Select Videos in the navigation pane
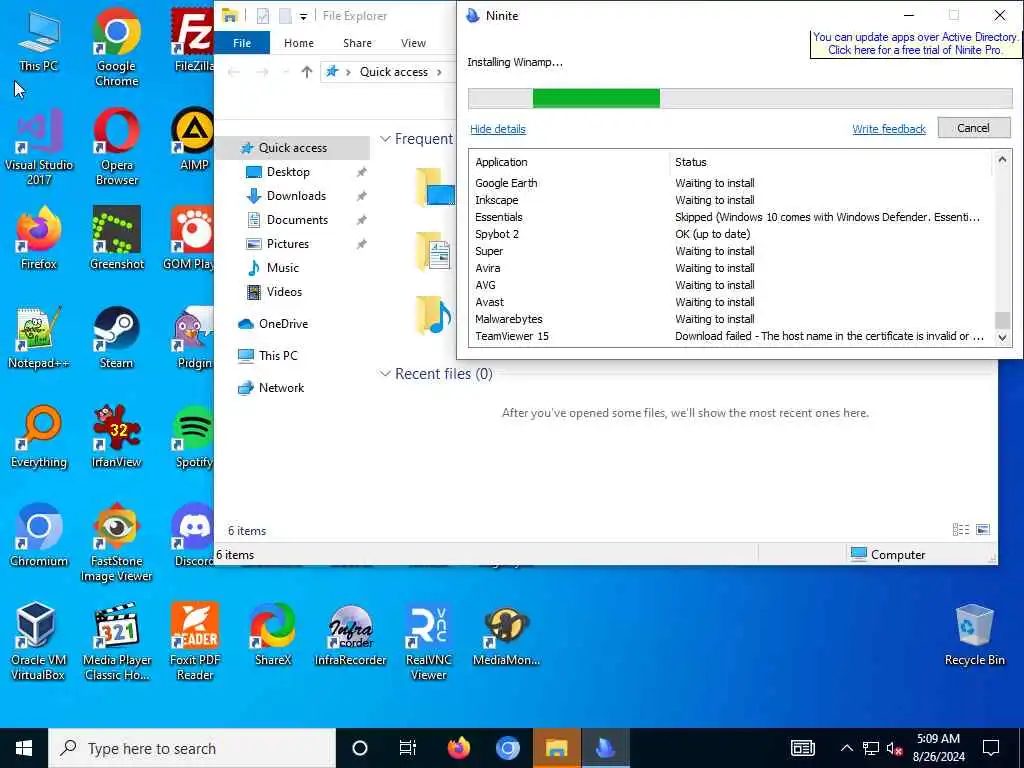 [x=284, y=292]
